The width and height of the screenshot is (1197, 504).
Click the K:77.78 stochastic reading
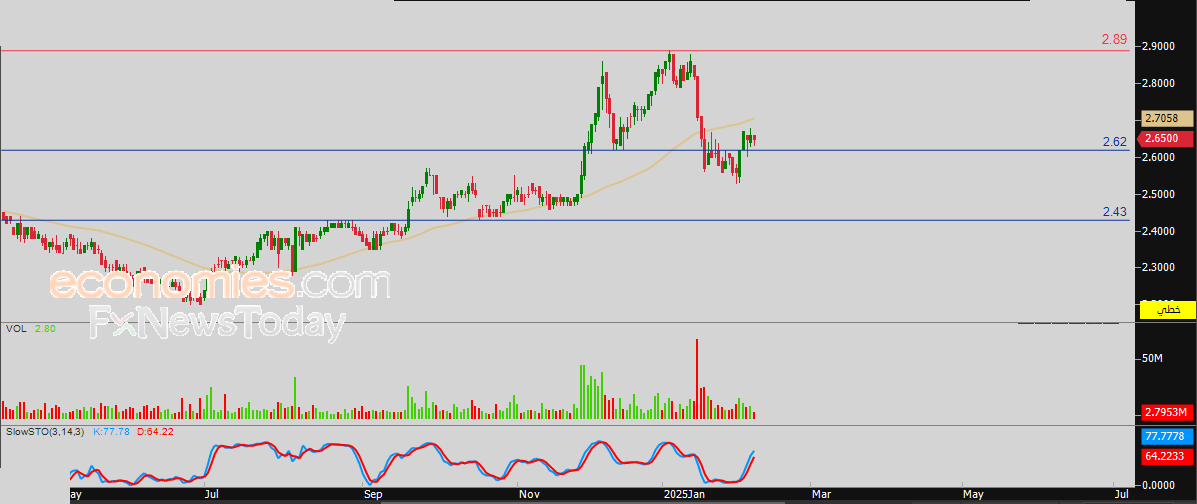[111, 431]
